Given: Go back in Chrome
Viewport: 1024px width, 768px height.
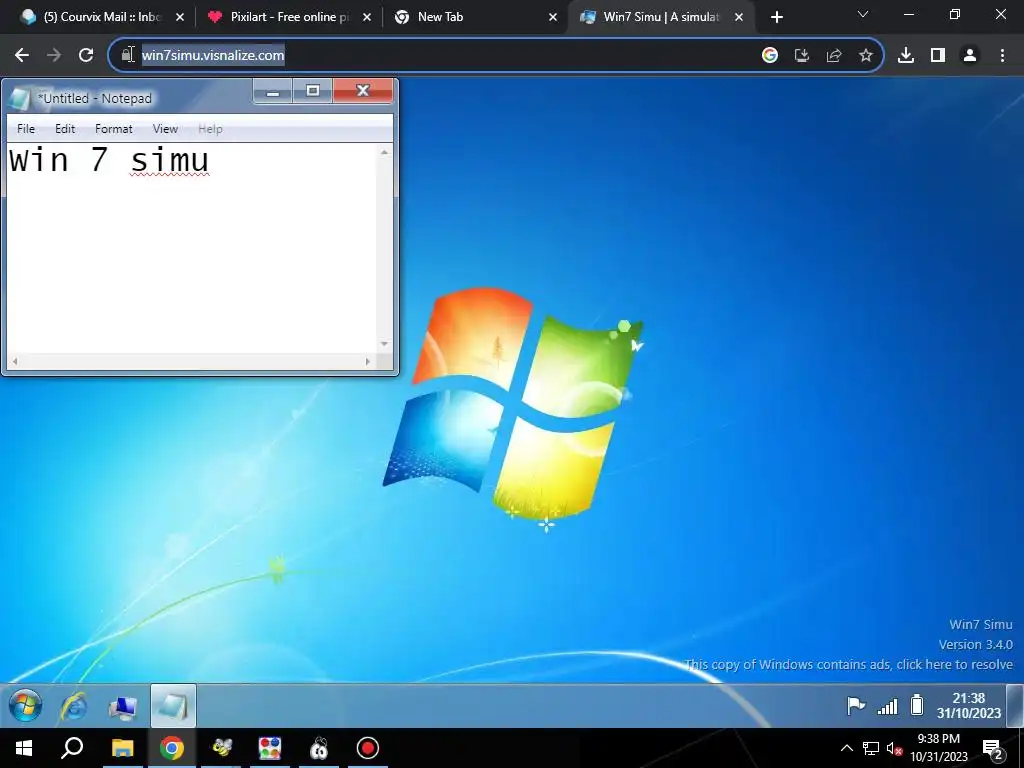Looking at the screenshot, I should click(22, 56).
